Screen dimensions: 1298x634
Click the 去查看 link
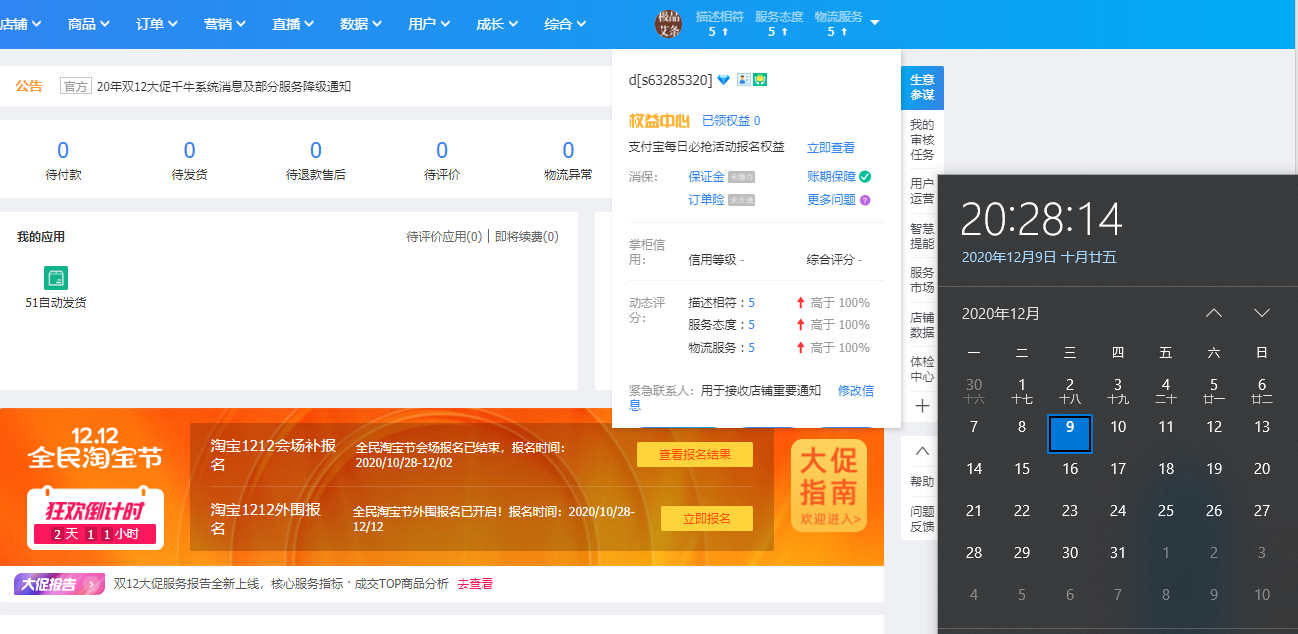click(475, 584)
